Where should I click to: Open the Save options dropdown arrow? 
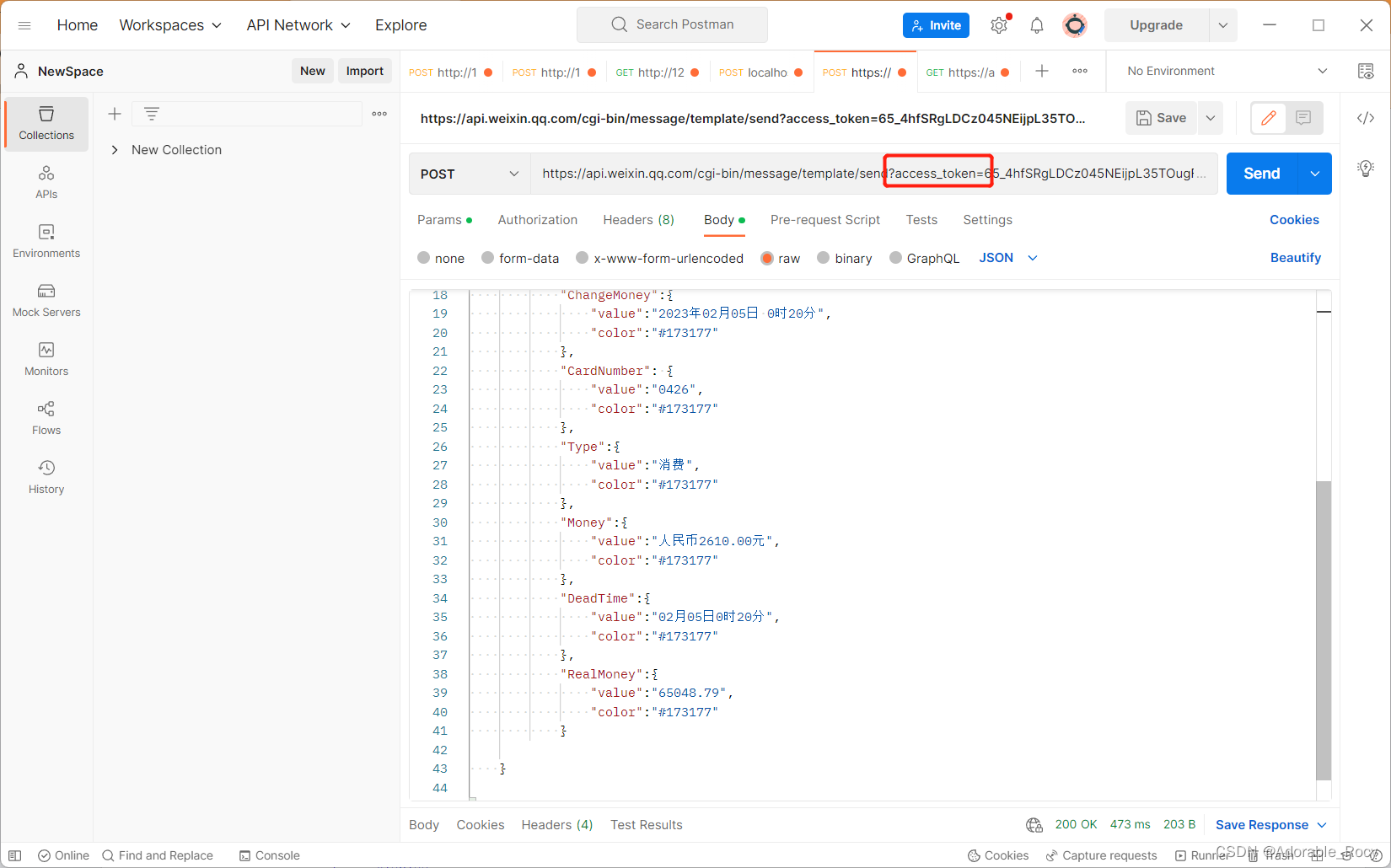[1211, 118]
